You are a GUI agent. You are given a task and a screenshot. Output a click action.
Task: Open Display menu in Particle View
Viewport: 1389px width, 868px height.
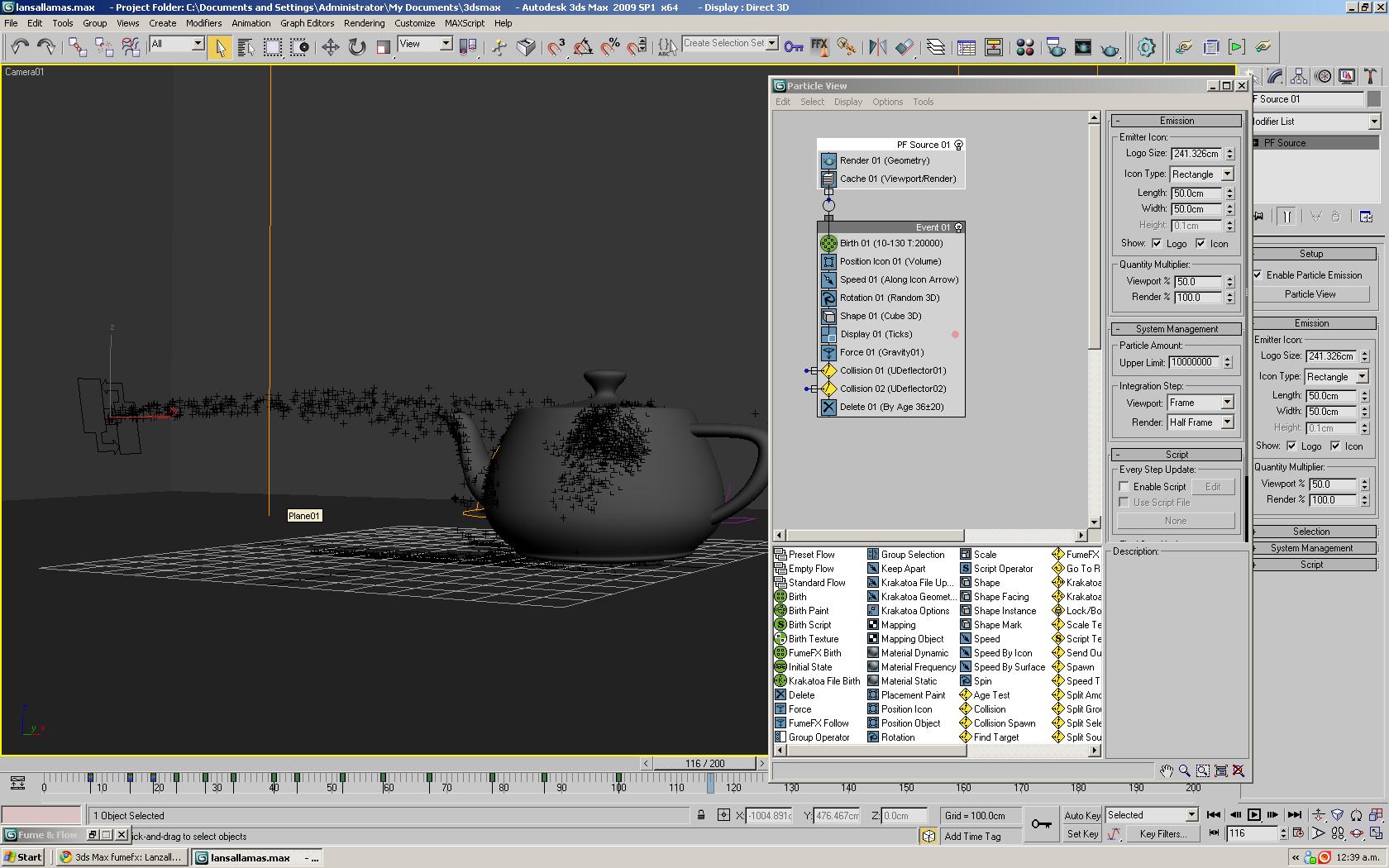(847, 102)
